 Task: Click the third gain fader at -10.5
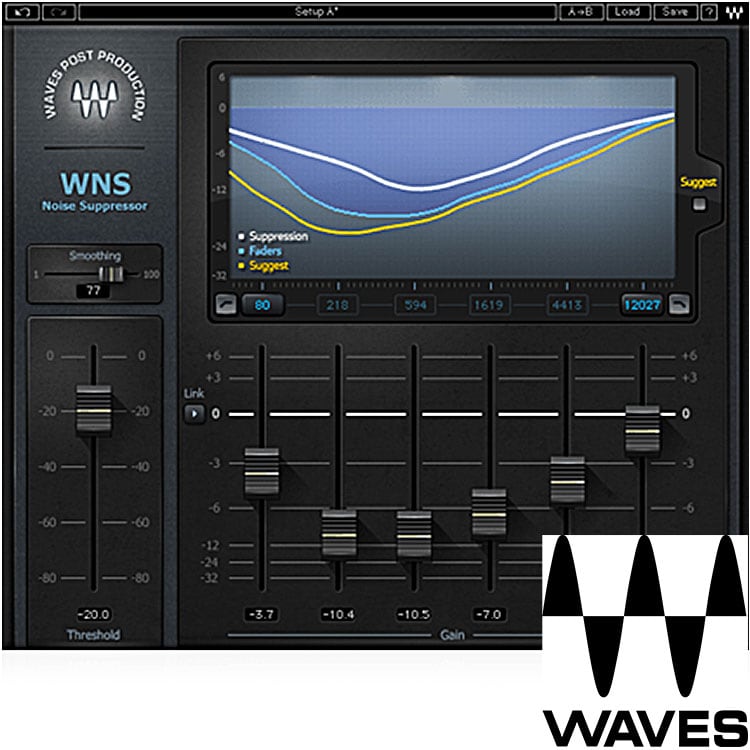tap(414, 536)
